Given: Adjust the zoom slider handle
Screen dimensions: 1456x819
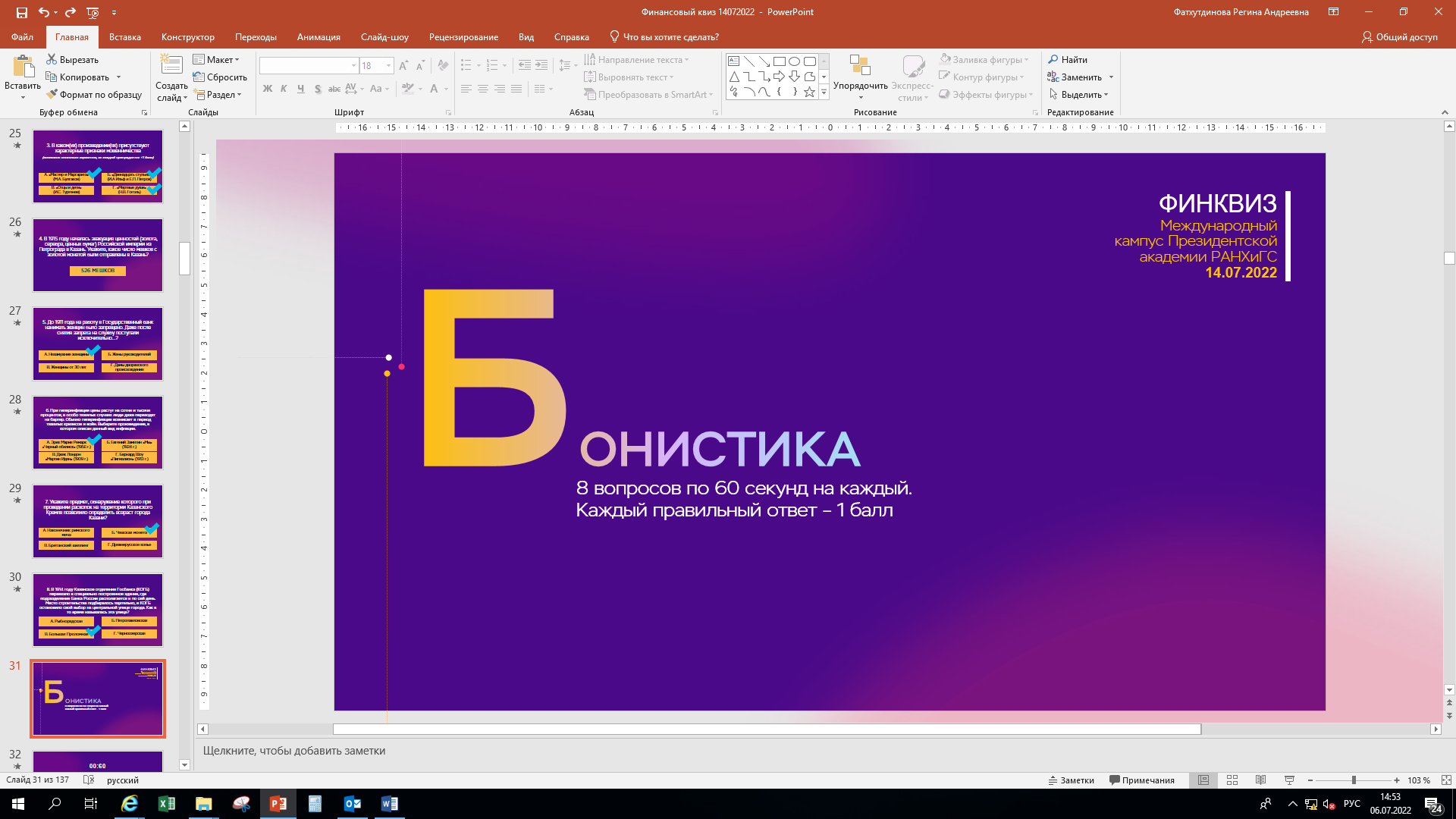Looking at the screenshot, I should [1354, 780].
